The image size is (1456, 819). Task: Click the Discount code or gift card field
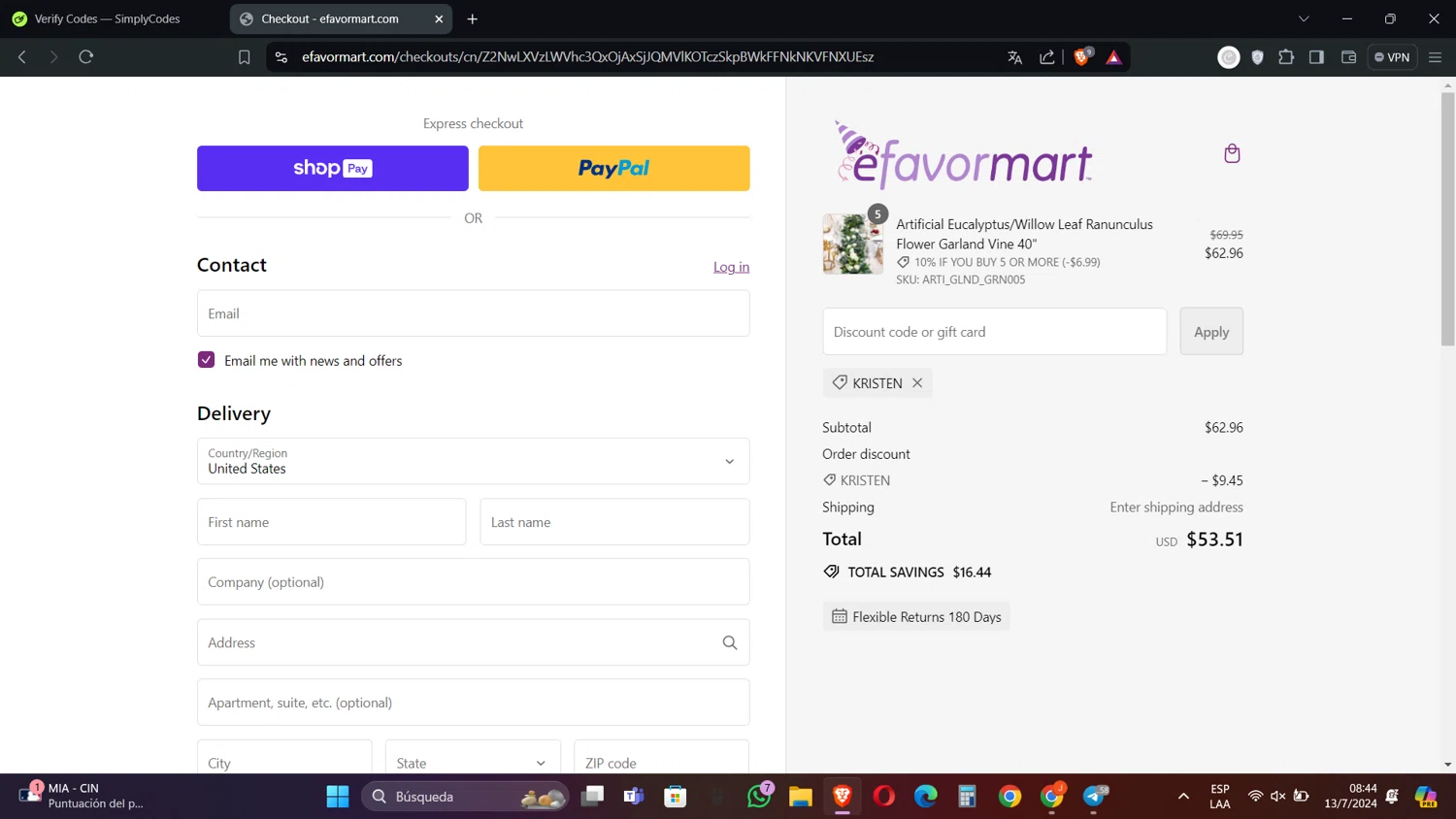point(994,332)
